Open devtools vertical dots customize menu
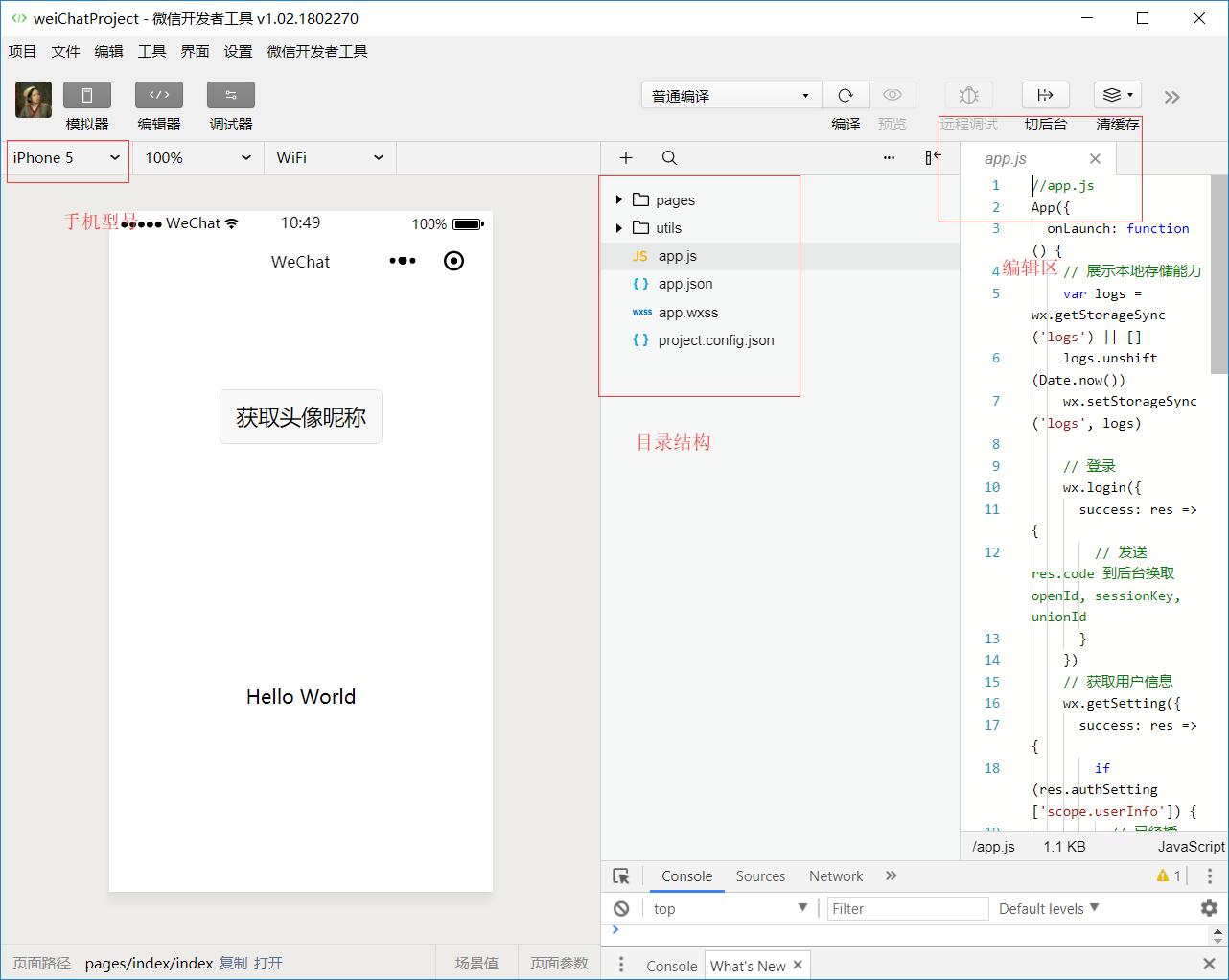The width and height of the screenshot is (1229, 980). click(1209, 875)
